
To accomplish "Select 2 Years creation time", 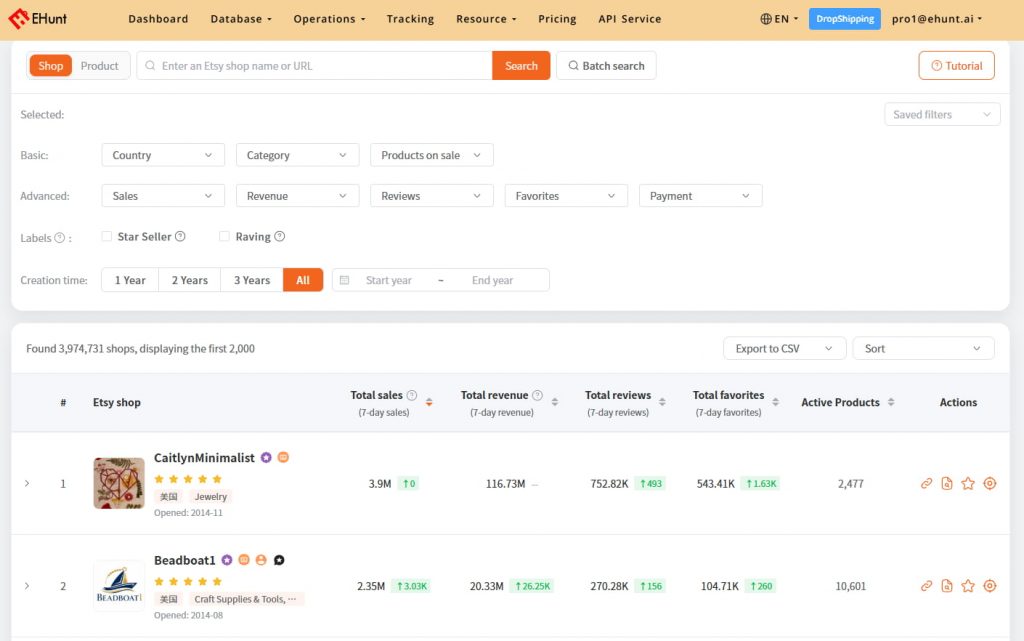I will tap(189, 280).
